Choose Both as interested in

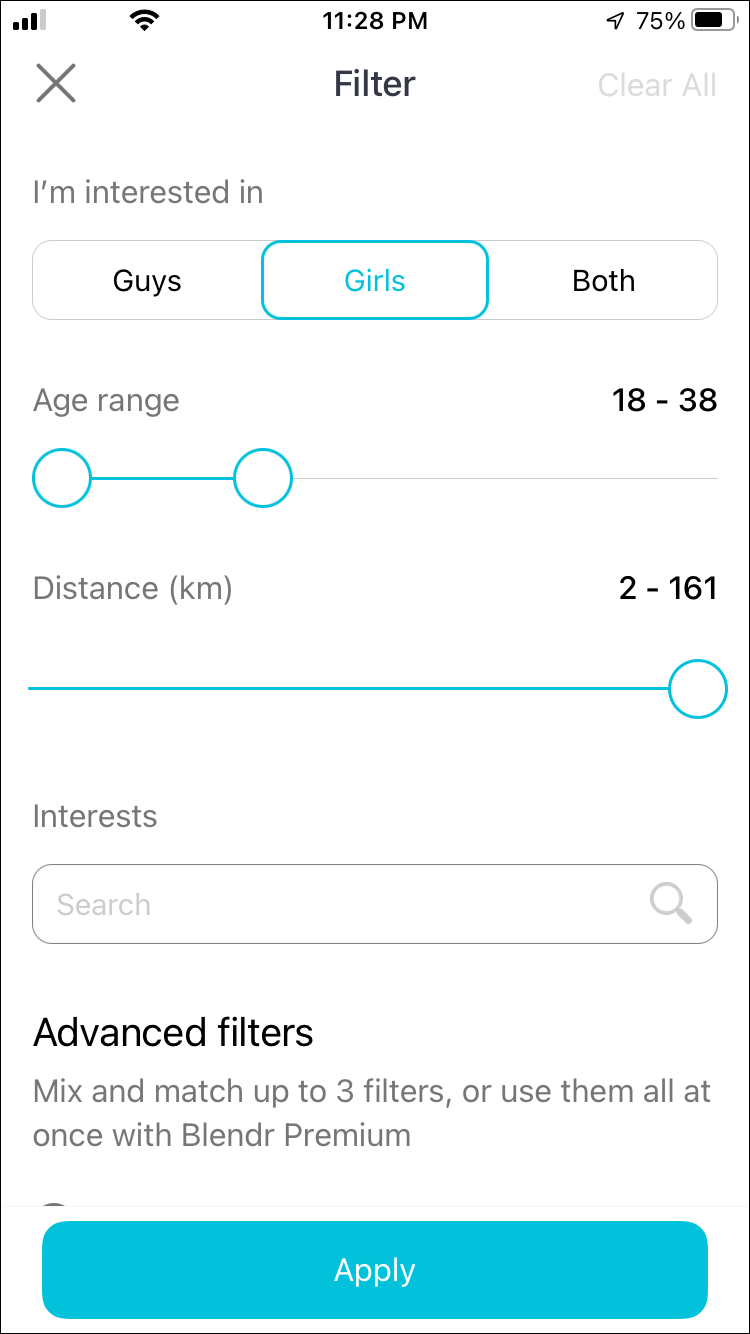click(x=603, y=281)
